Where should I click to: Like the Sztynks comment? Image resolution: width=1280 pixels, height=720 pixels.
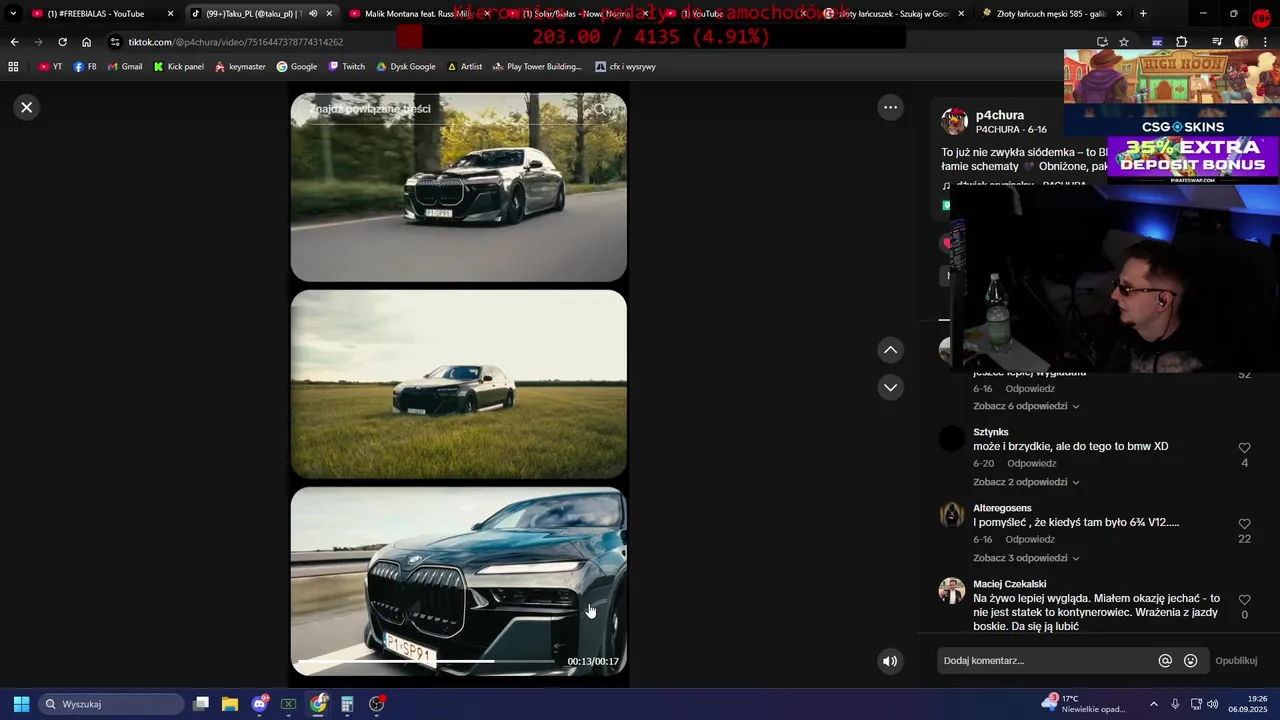1244,448
